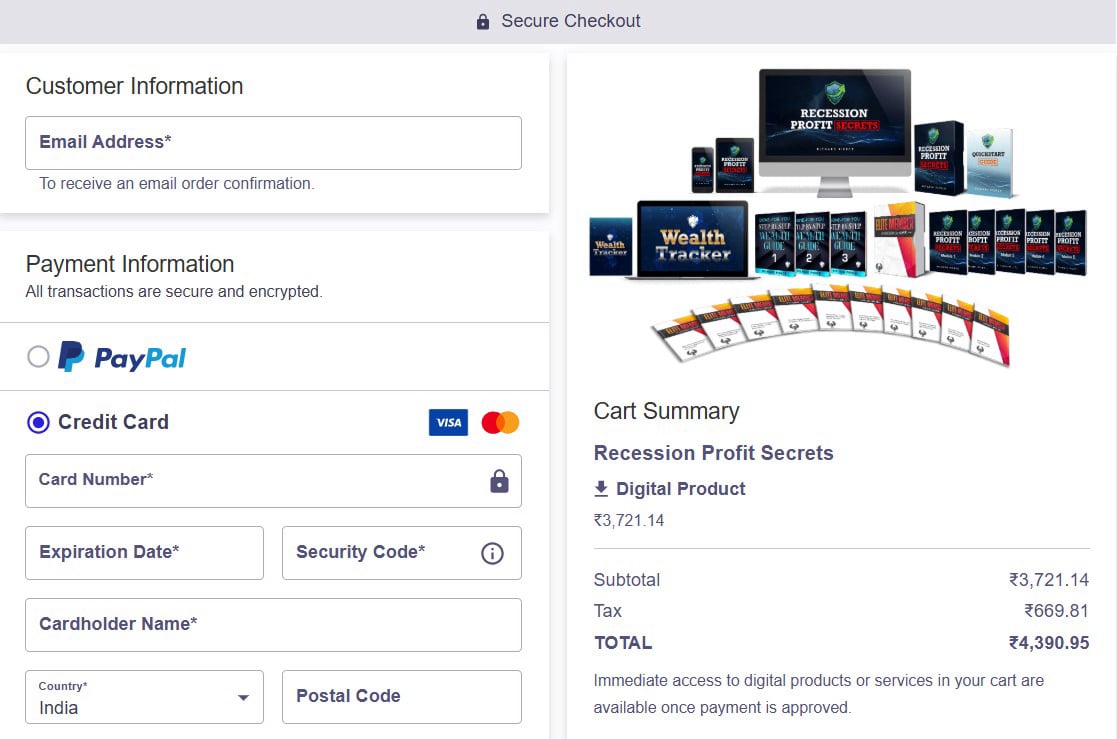Select the Credit Card radio button
1117x739 pixels.
tap(38, 423)
